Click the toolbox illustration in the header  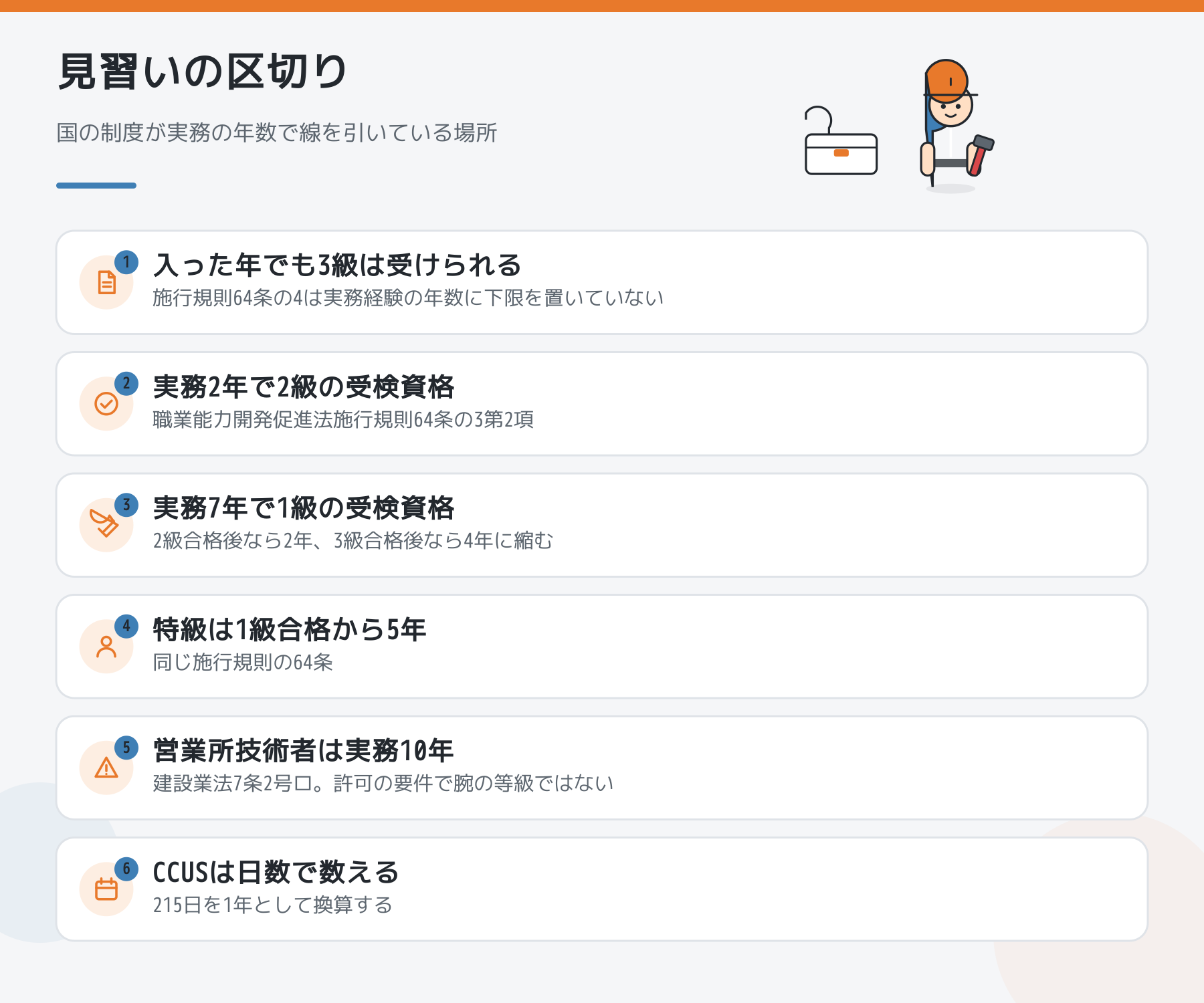tap(841, 141)
